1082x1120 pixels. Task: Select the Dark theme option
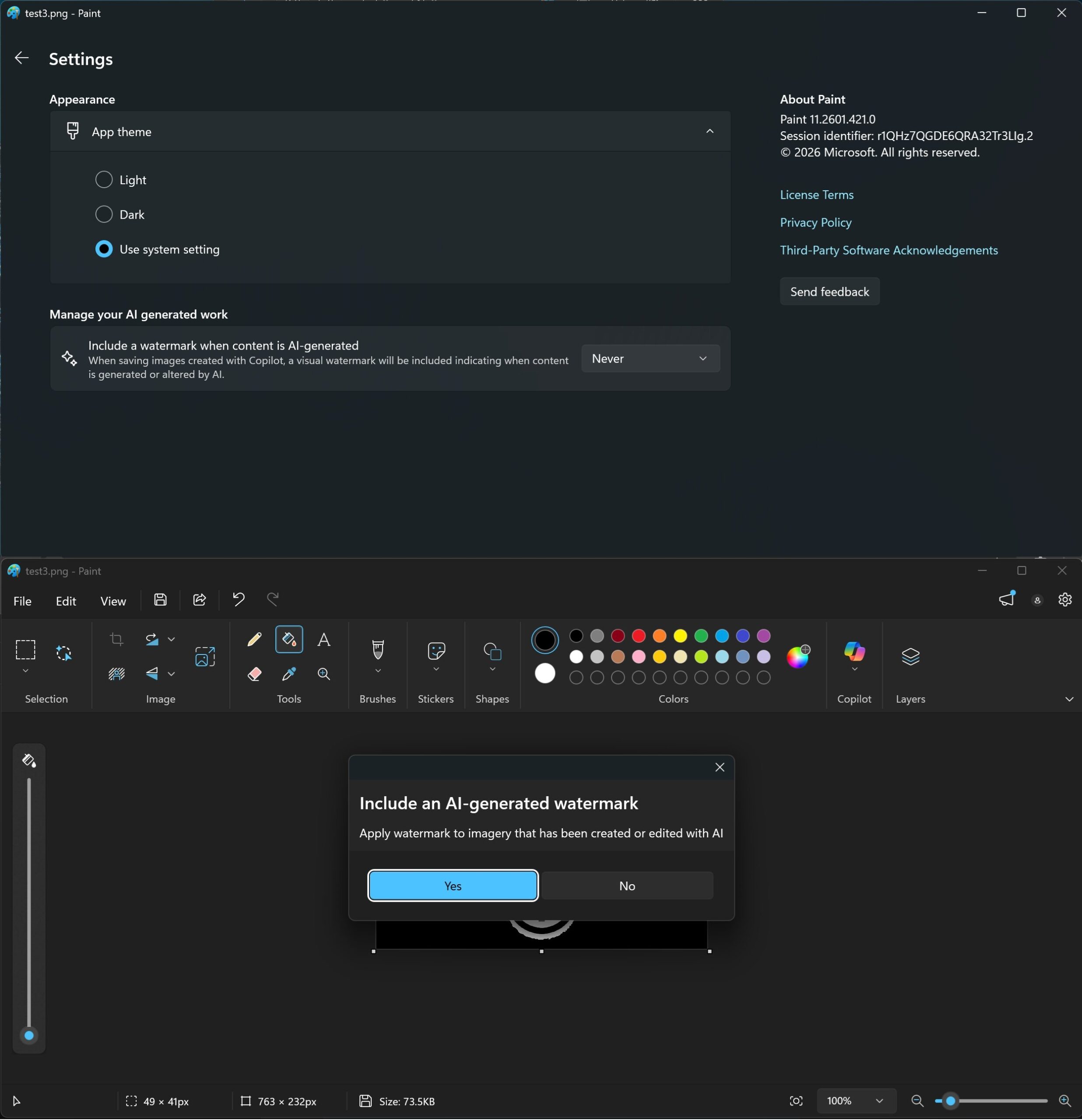[104, 215]
